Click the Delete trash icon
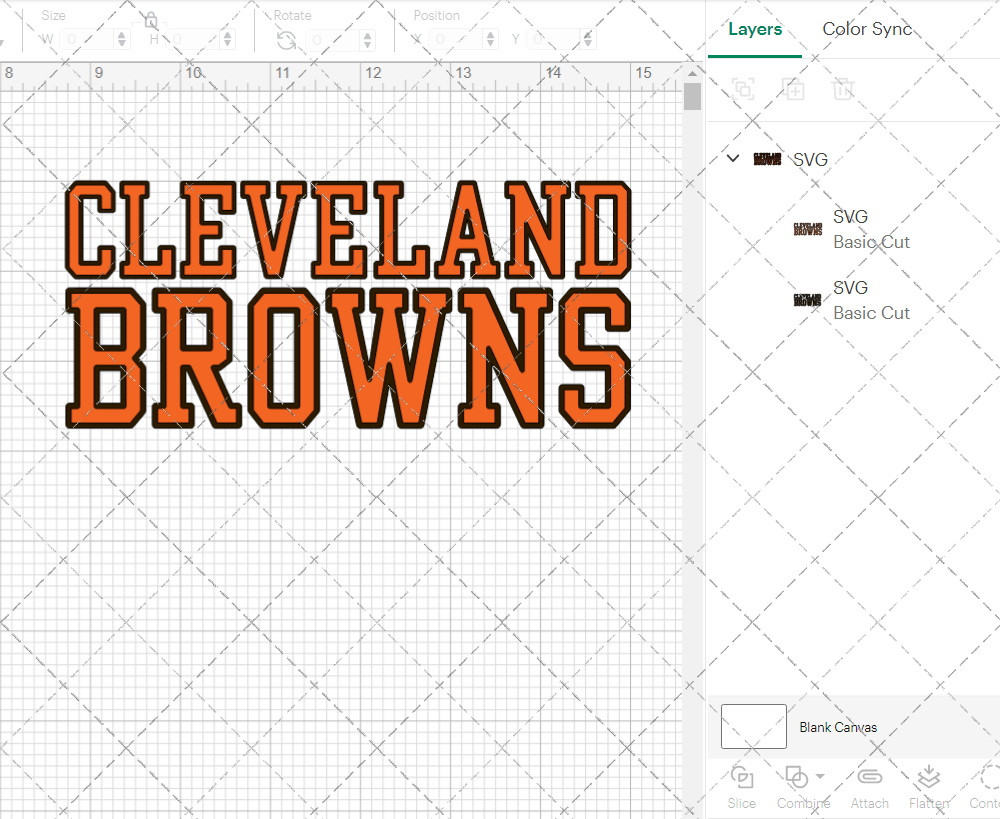 click(x=843, y=89)
